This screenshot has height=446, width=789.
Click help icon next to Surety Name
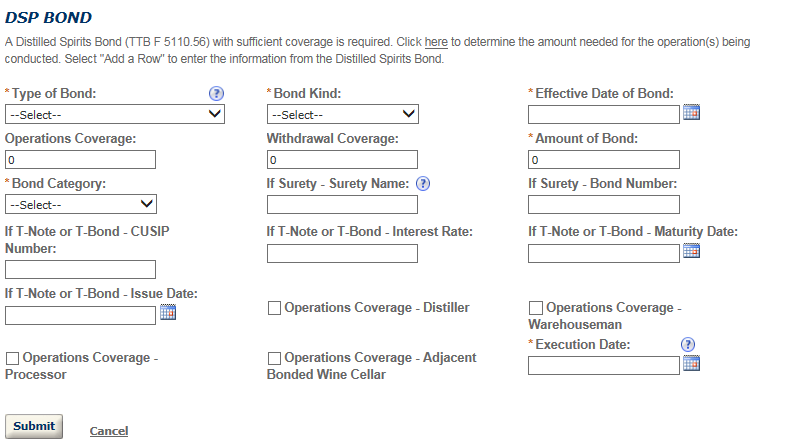(423, 184)
